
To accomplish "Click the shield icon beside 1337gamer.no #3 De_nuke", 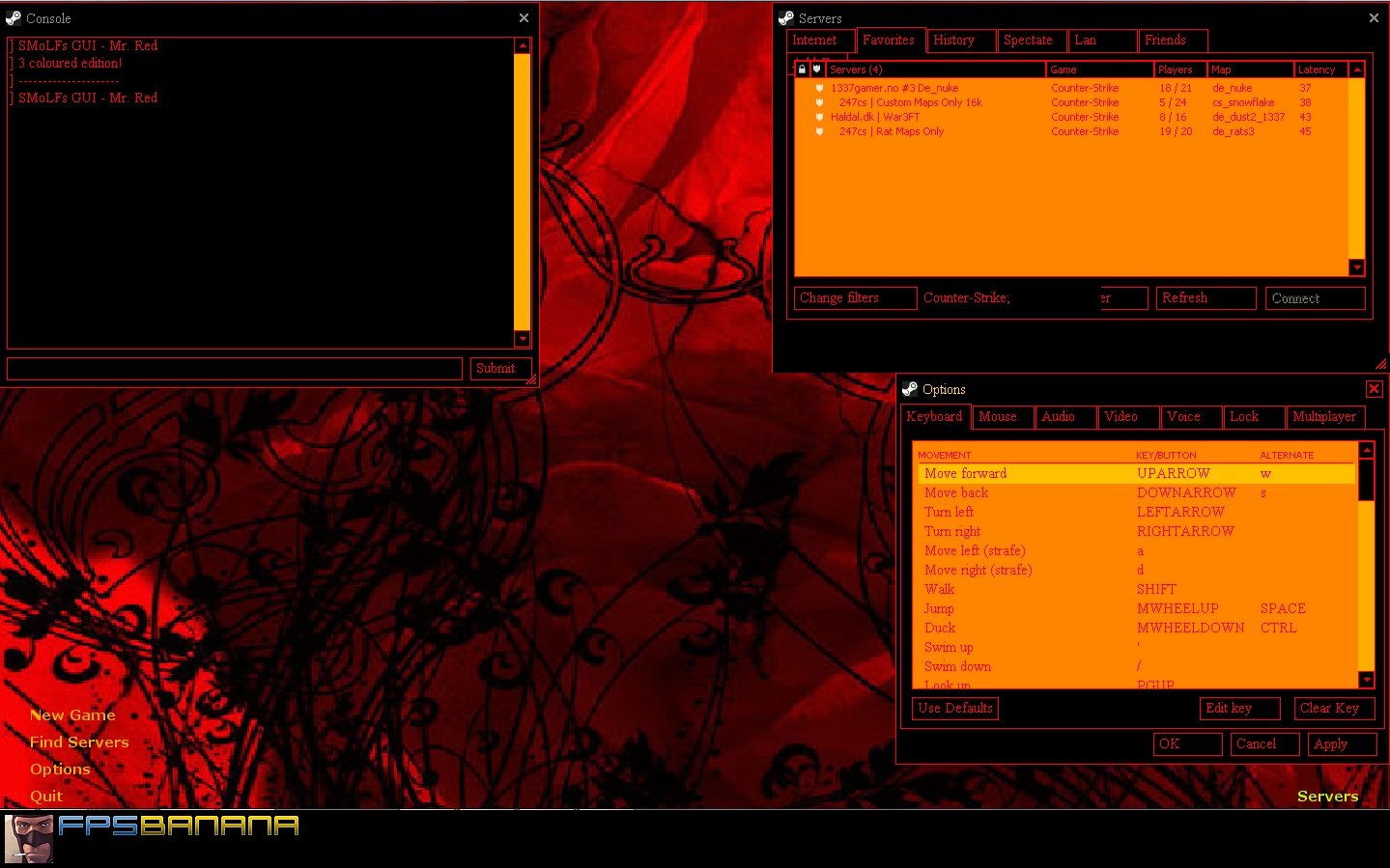I will click(x=818, y=87).
